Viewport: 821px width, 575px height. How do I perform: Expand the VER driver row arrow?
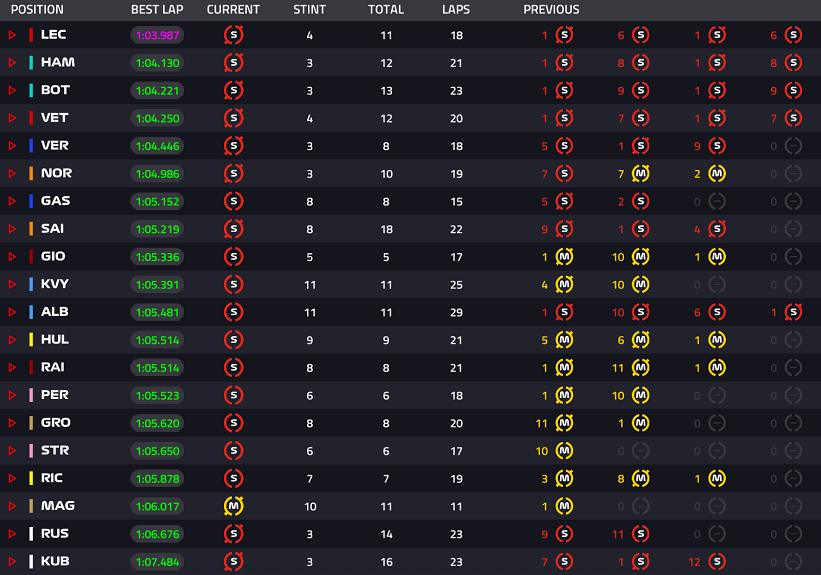coord(13,146)
